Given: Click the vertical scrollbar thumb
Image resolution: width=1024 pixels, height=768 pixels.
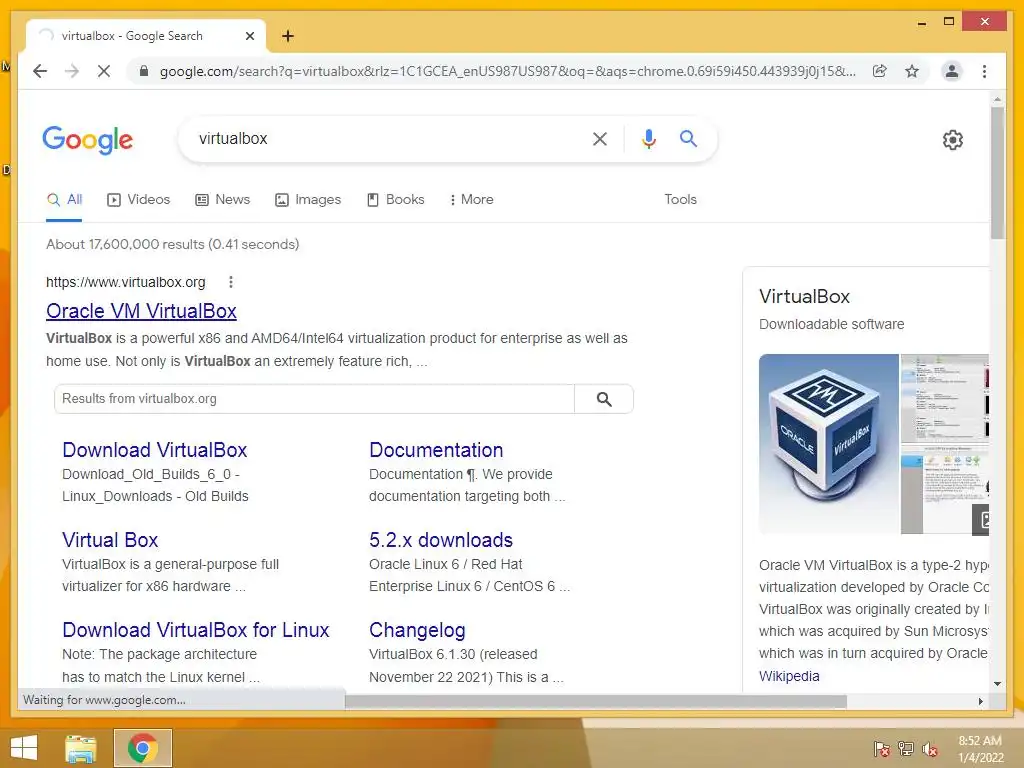Looking at the screenshot, I should click(997, 173).
